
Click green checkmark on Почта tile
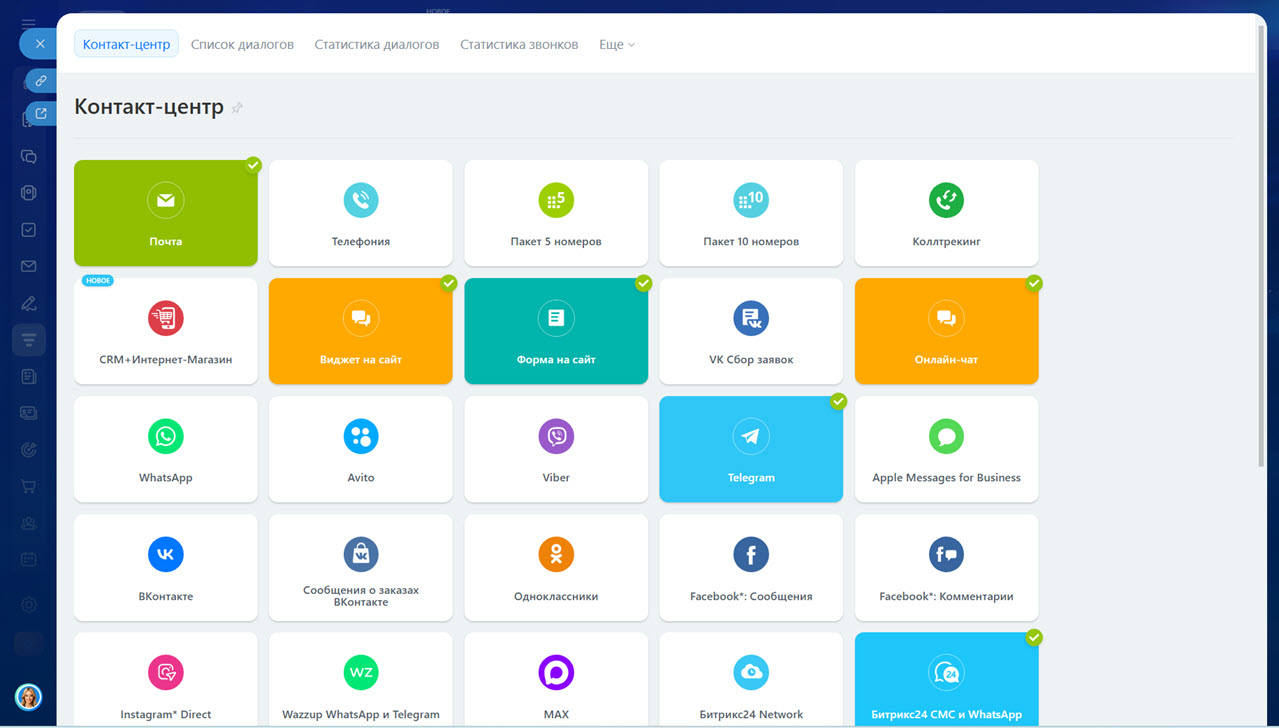254,165
